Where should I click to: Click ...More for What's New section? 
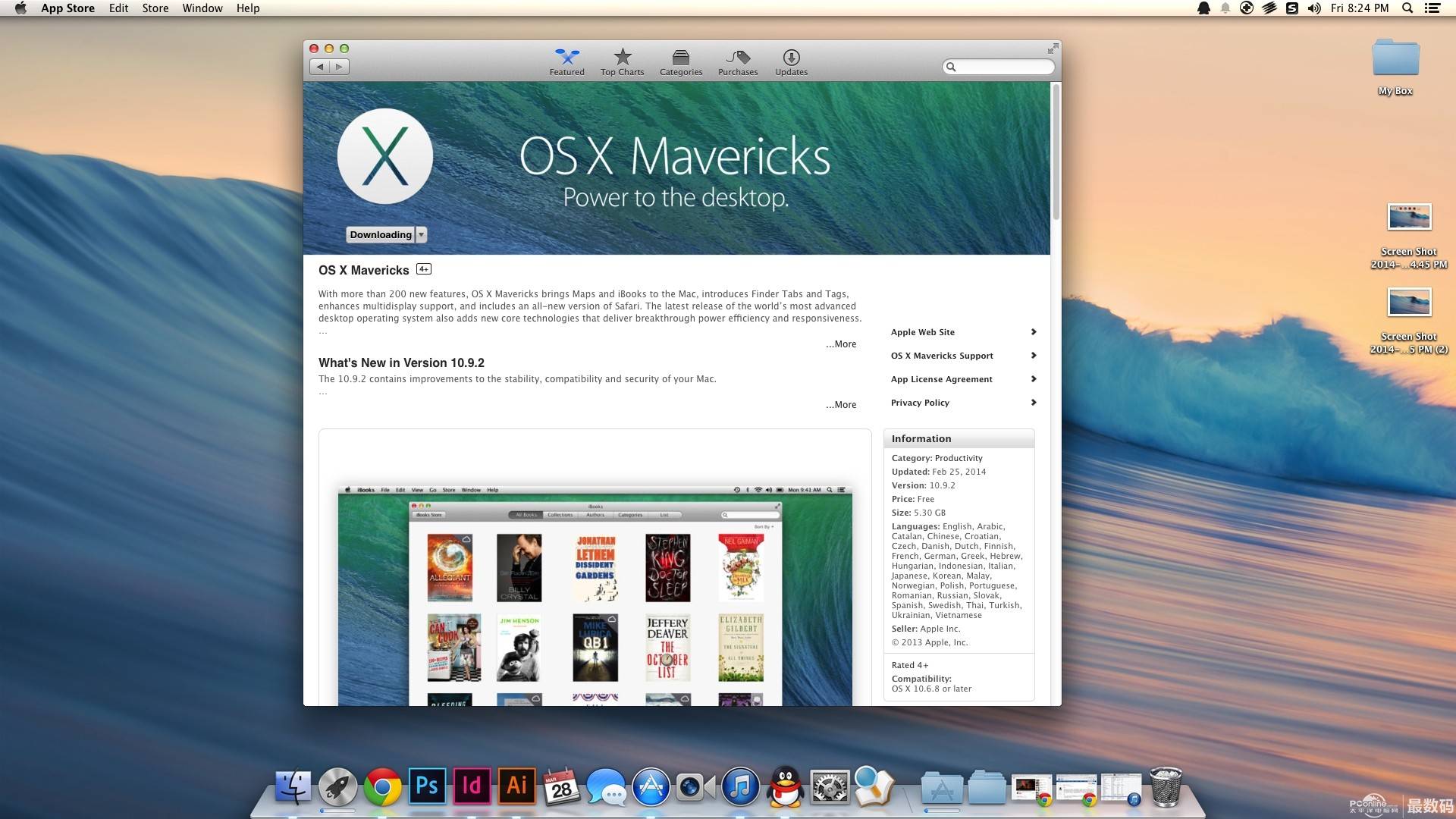(x=840, y=405)
